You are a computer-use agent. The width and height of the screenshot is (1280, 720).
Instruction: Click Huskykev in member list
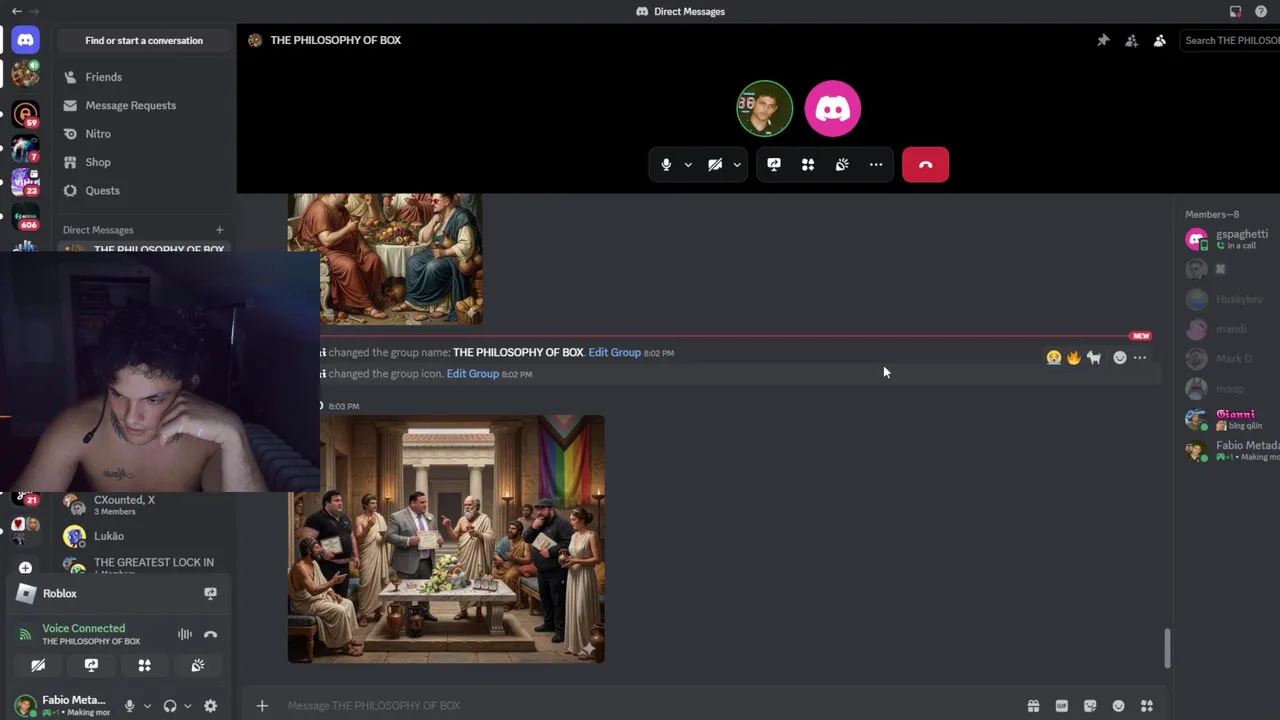pos(1231,299)
